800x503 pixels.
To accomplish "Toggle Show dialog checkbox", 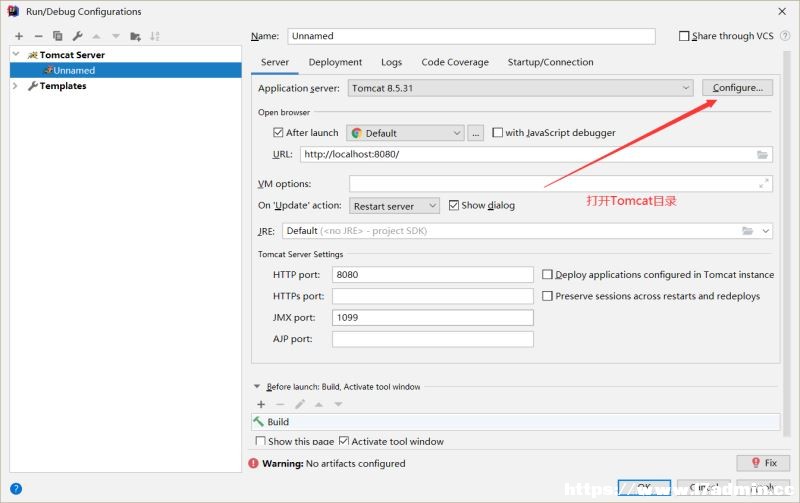I will coord(454,205).
